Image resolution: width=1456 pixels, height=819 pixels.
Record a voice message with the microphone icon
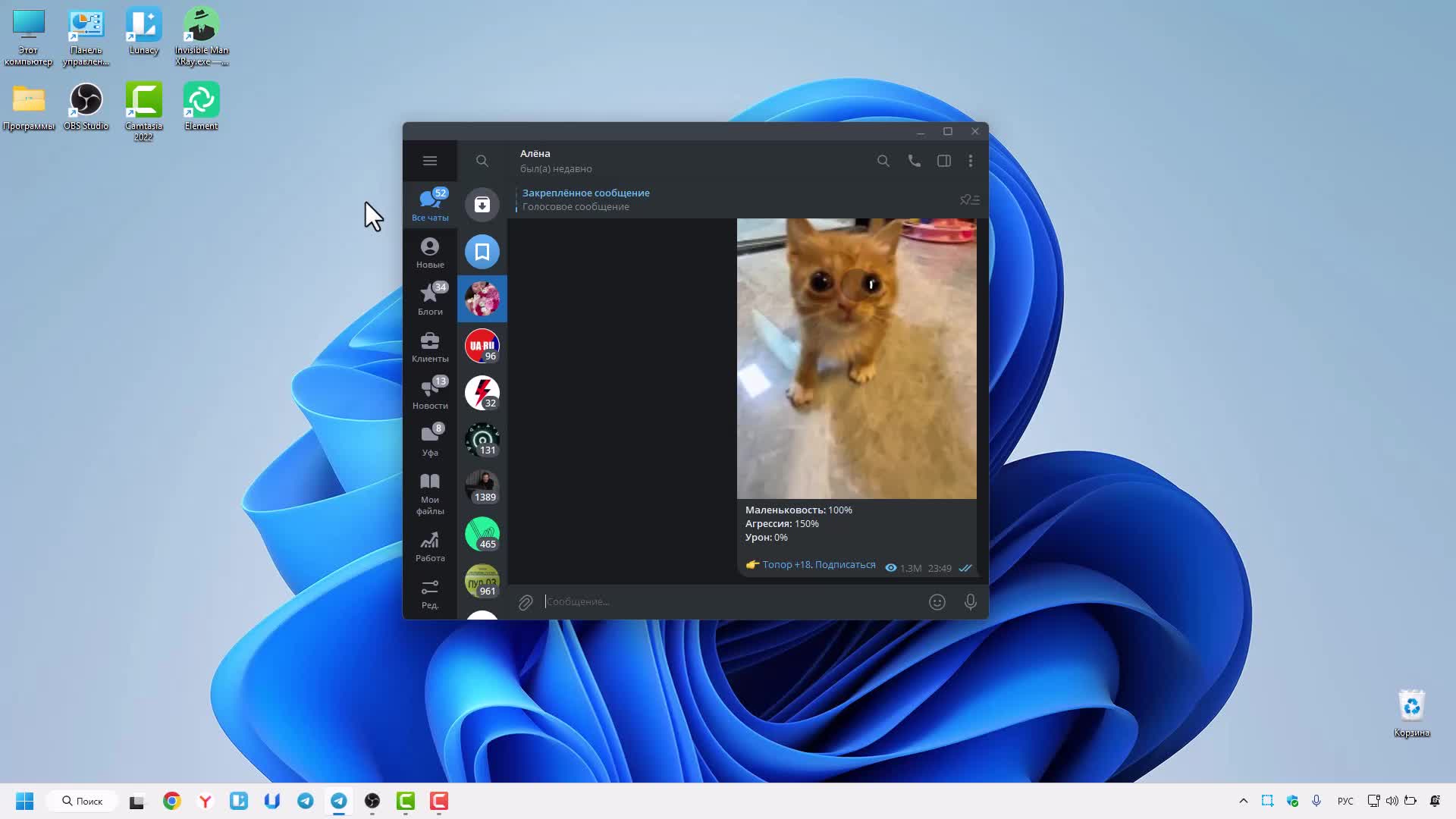tap(971, 601)
